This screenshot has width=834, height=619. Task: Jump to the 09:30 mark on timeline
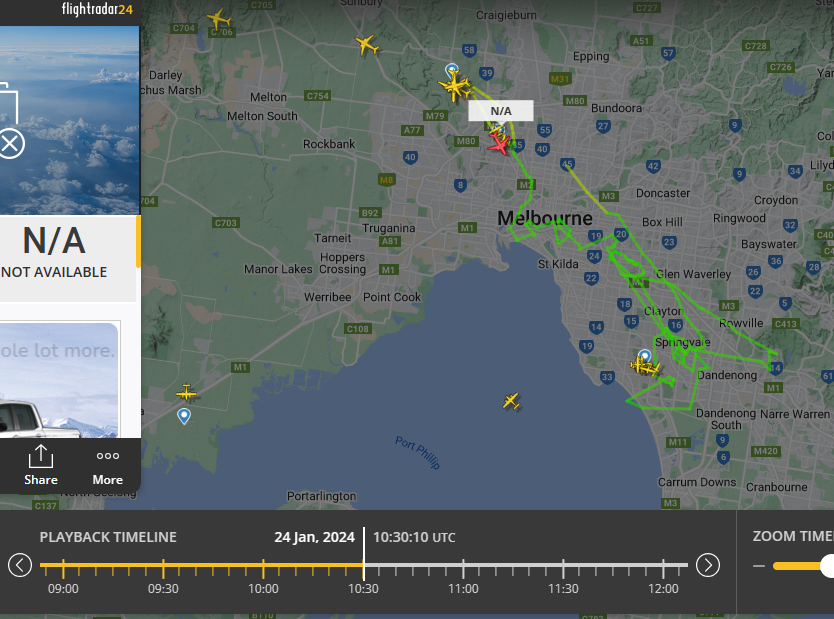tap(163, 567)
